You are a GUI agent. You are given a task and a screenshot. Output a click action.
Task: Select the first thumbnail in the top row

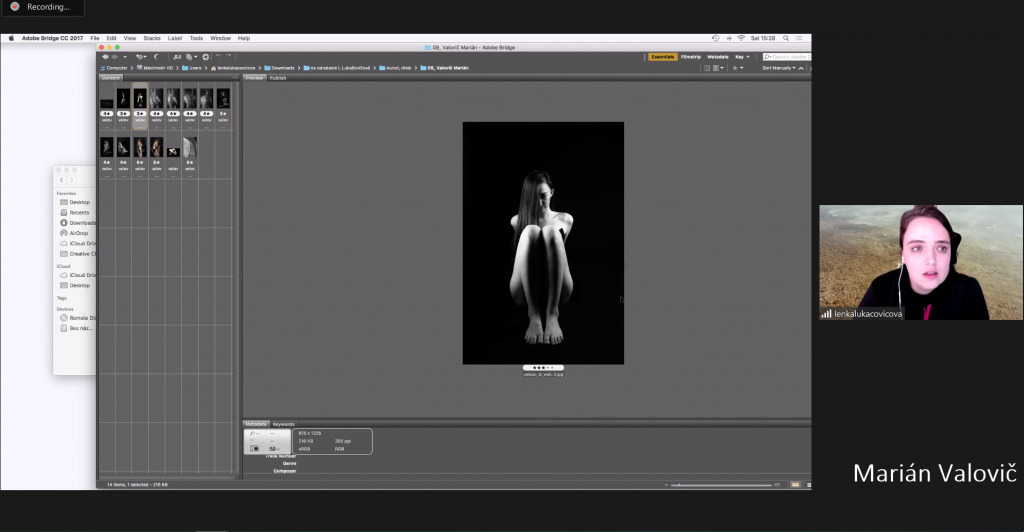pos(106,103)
